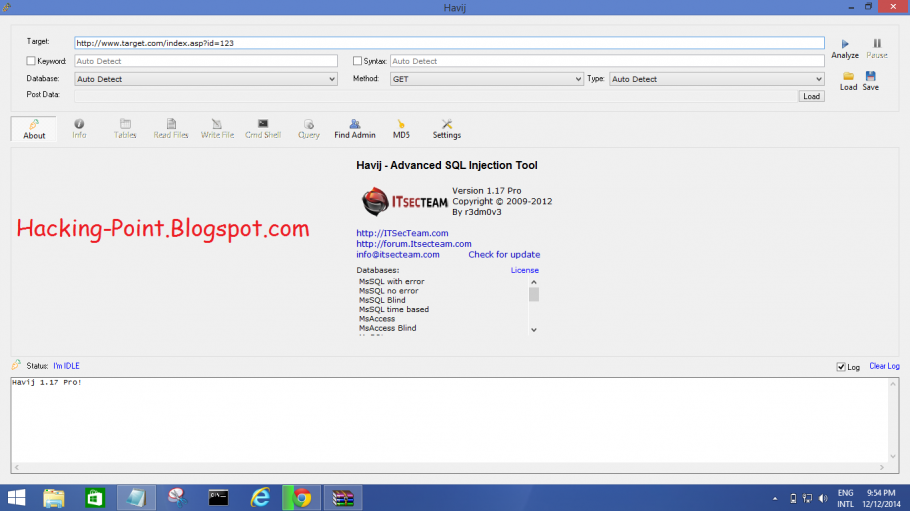Image resolution: width=910 pixels, height=511 pixels.
Task: Select 'MsSQL with error' in databases list
Action: click(x=392, y=282)
